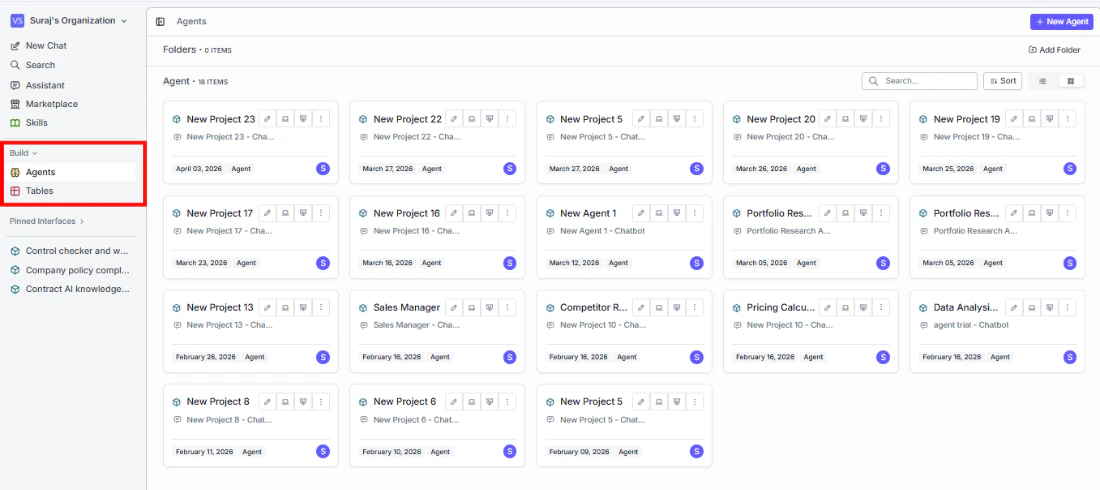Click the 'agent trial - Chatbot' subtitle

[x=971, y=325]
